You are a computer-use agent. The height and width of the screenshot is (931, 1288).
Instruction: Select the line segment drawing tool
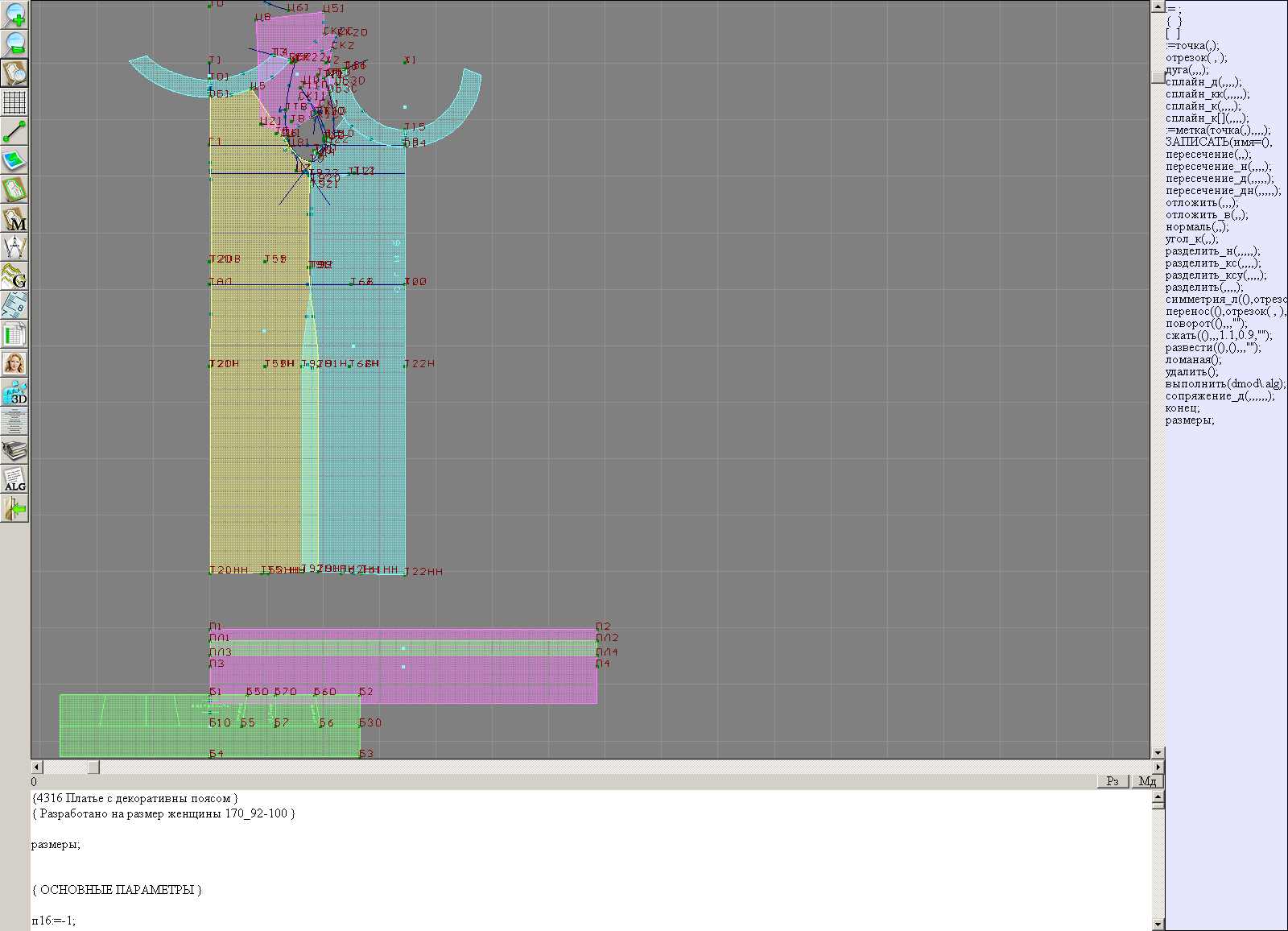[14, 131]
